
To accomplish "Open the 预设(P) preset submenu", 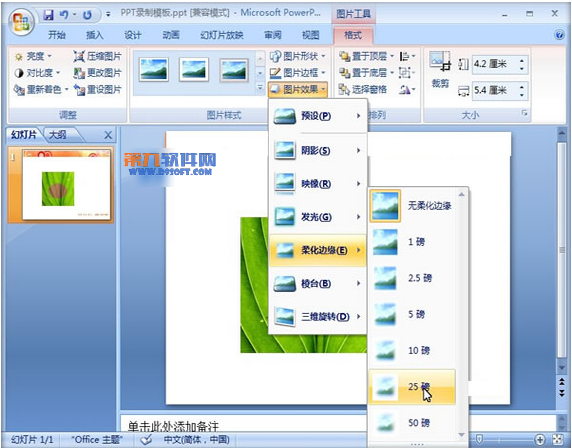I will (x=317, y=116).
